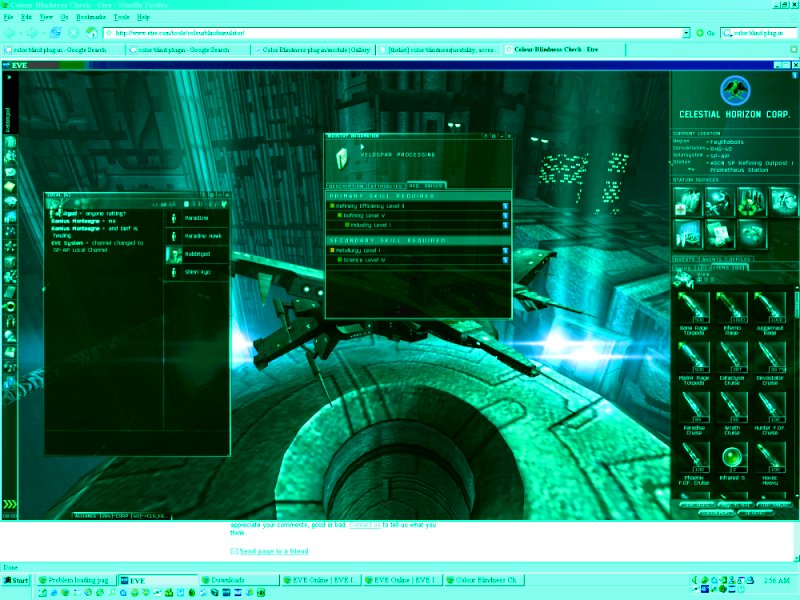The width and height of the screenshot is (800, 600).
Task: Open info for Metallurgy Level I skill
Action: pyautogui.click(x=505, y=251)
